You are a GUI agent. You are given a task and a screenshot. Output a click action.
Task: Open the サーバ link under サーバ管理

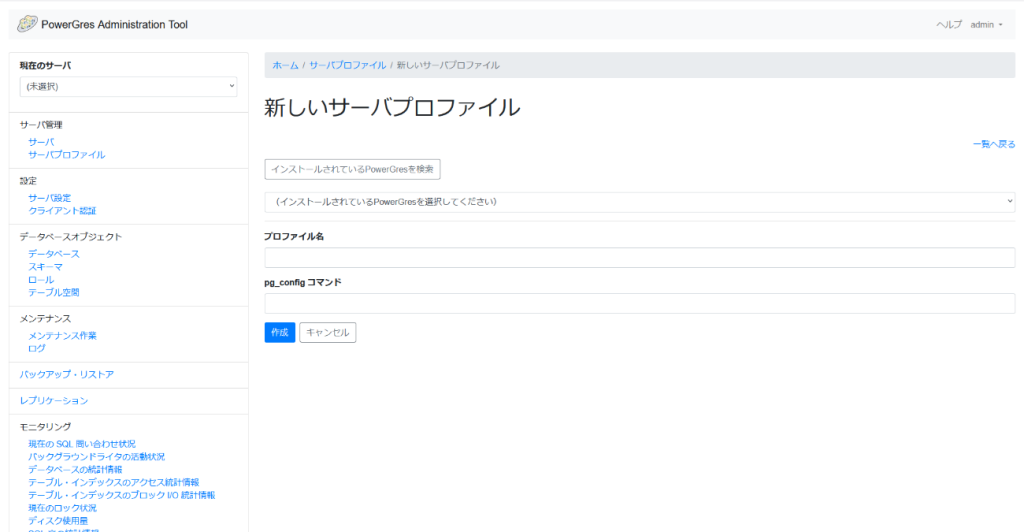point(41,142)
